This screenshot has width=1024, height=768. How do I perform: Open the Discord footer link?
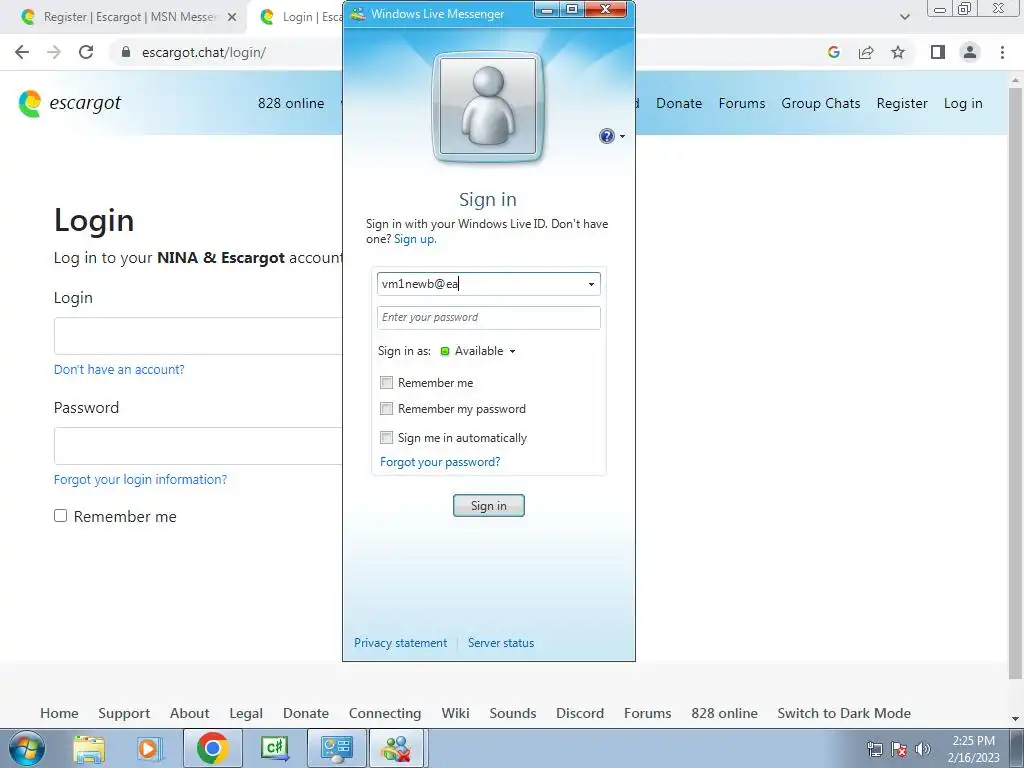click(x=580, y=713)
